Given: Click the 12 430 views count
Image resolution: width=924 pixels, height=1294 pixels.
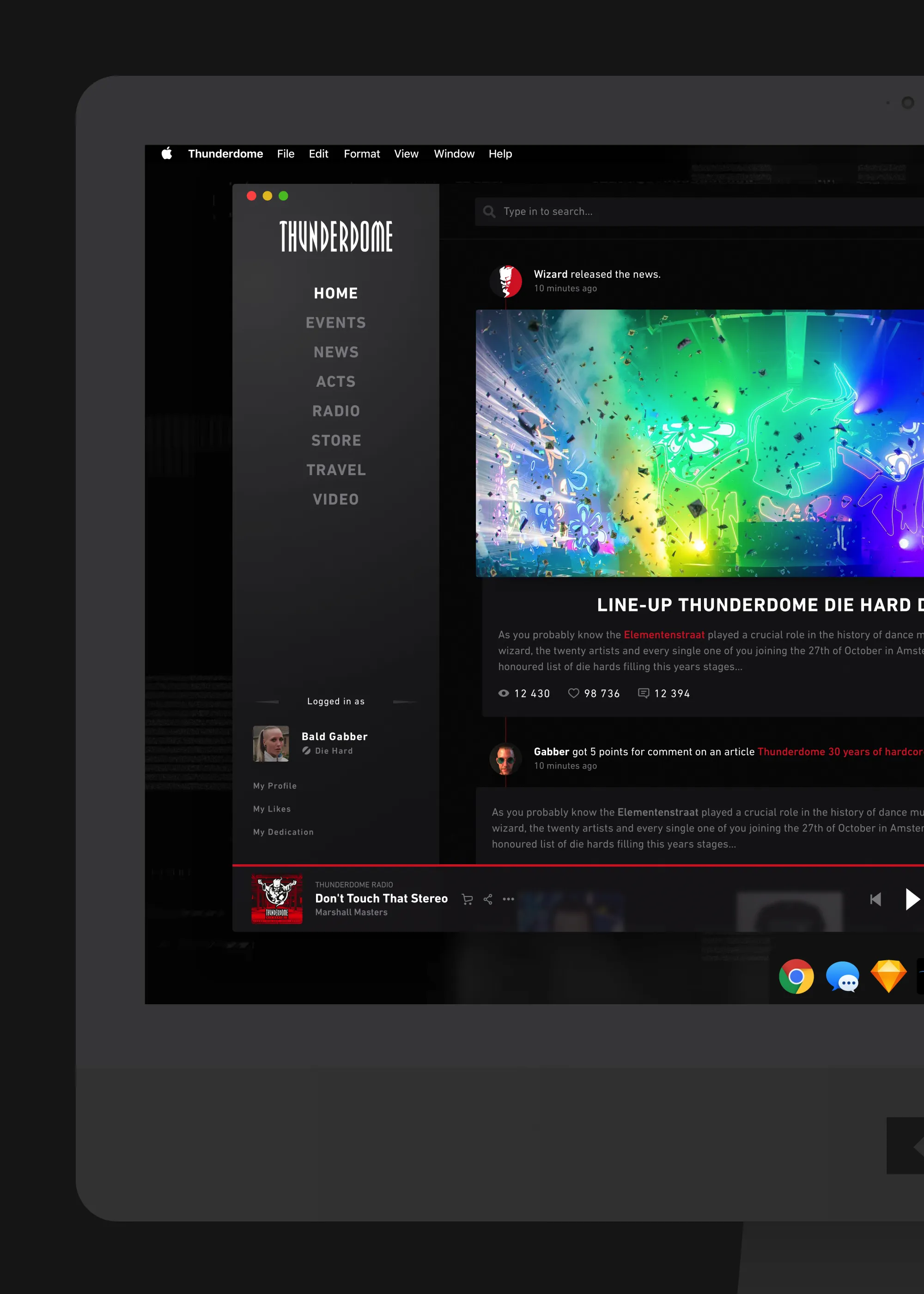Looking at the screenshot, I should pyautogui.click(x=532, y=694).
